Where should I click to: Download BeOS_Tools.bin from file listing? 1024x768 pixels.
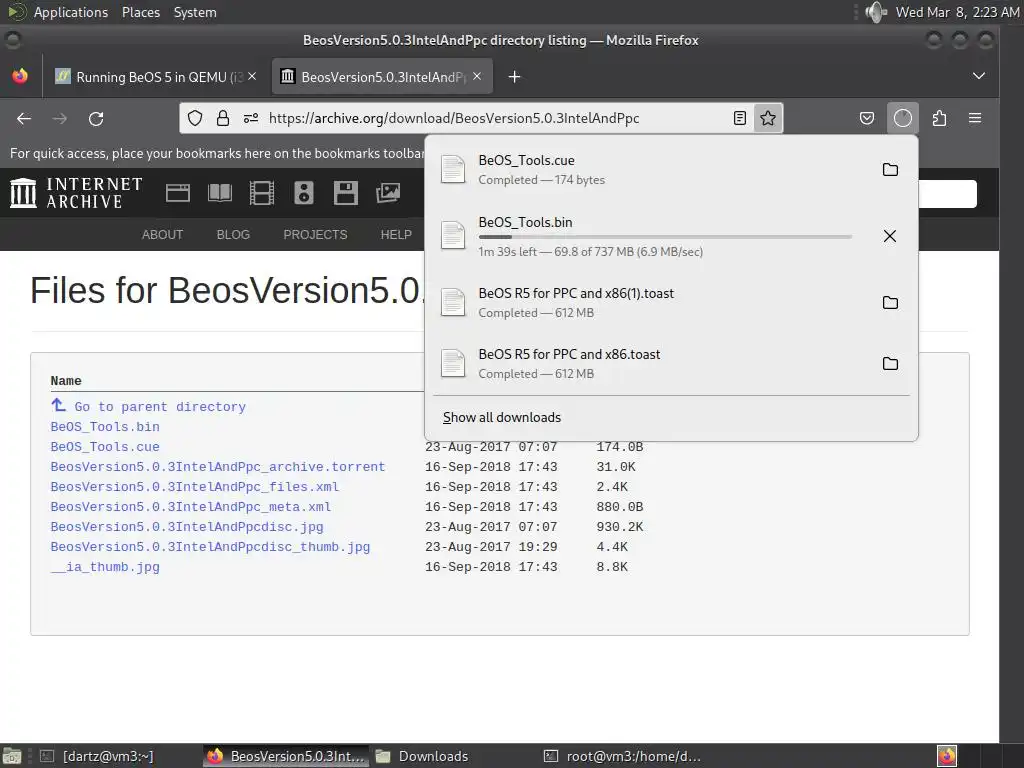[105, 427]
